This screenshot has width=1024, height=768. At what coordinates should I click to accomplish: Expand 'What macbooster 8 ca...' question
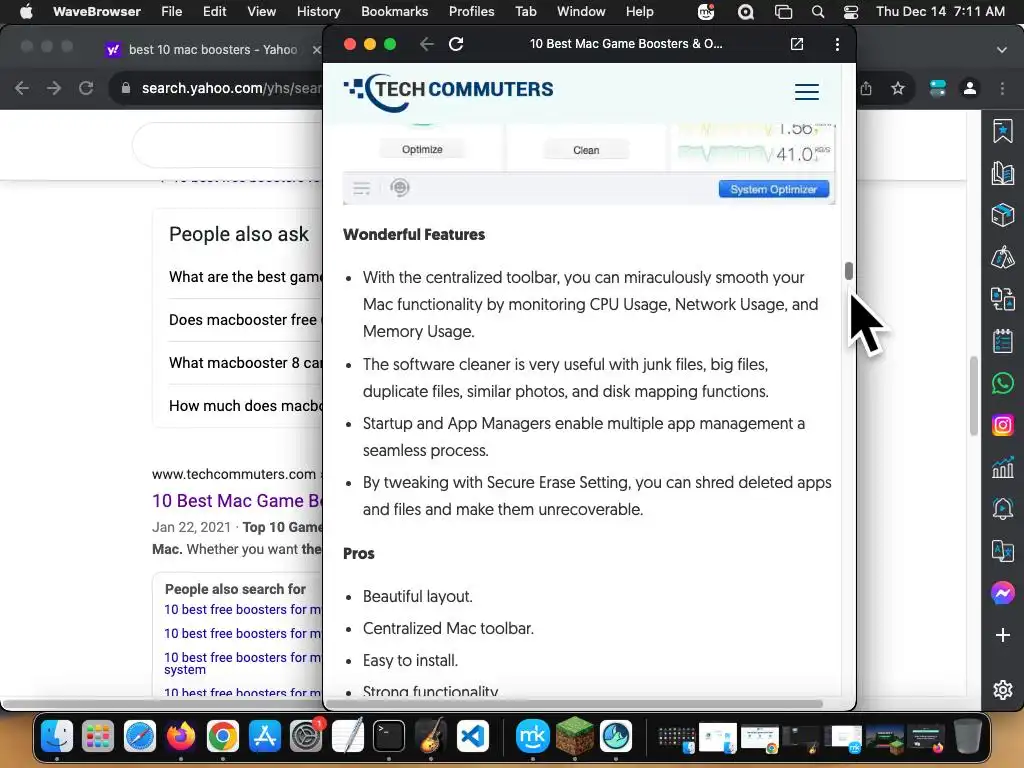tap(246, 362)
